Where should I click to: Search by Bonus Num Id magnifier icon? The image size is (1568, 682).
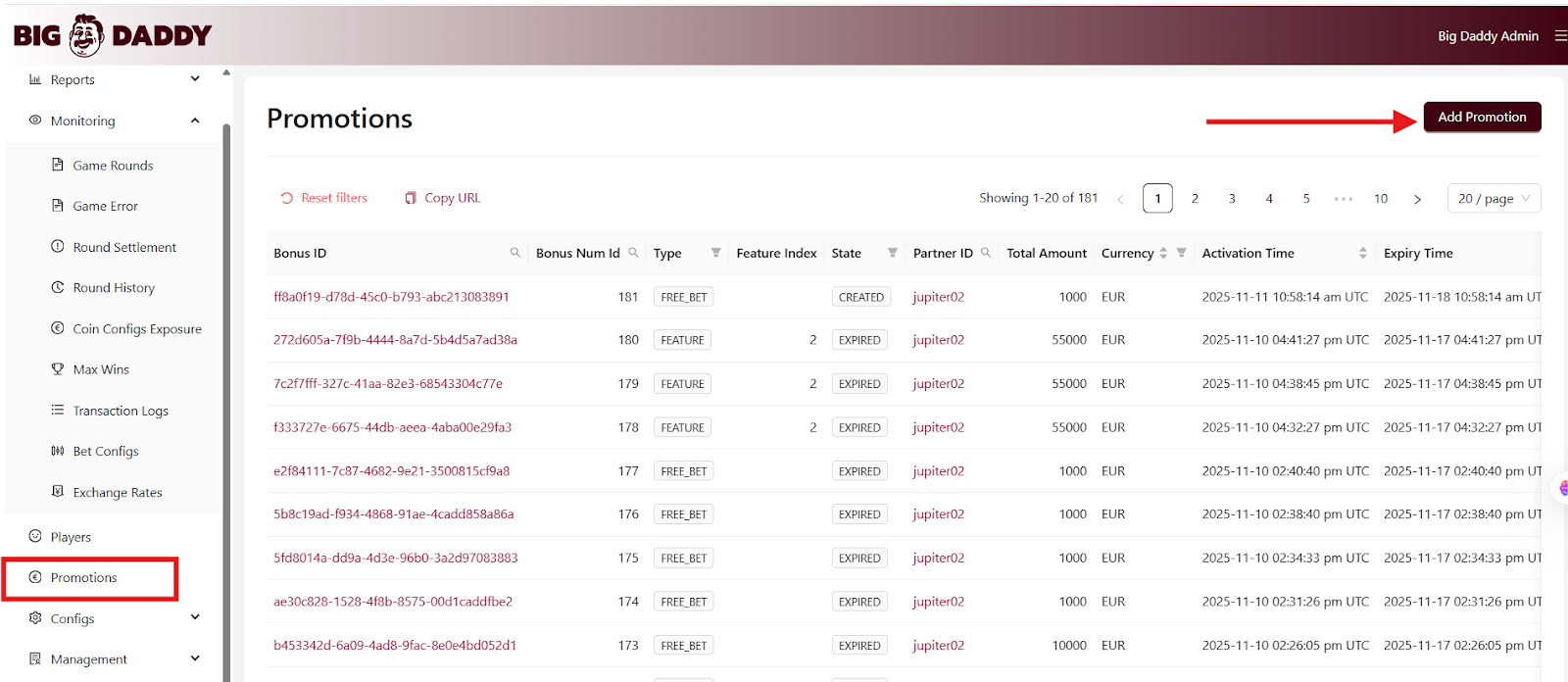click(x=633, y=253)
